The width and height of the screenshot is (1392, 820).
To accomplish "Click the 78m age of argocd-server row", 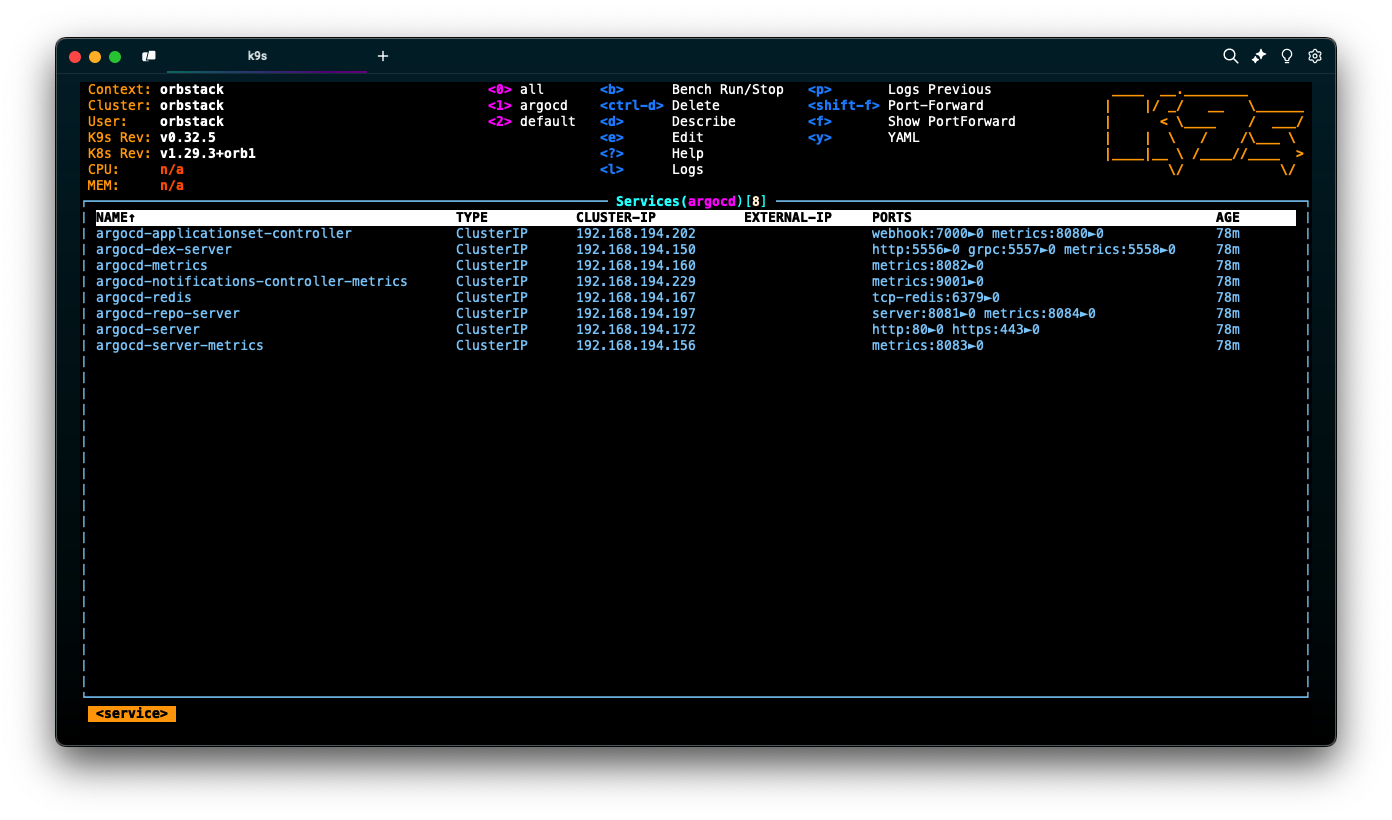I will tap(1228, 329).
